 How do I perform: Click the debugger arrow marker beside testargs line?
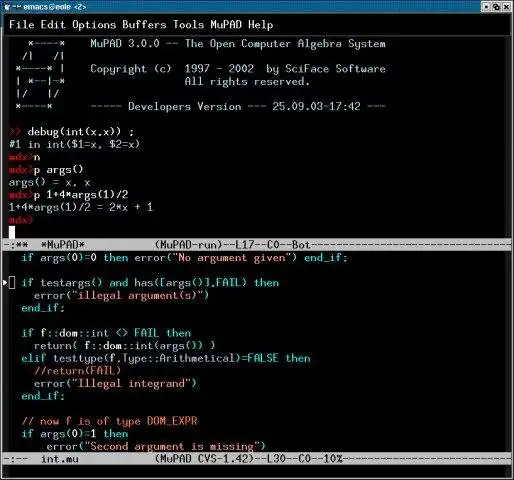(5, 283)
